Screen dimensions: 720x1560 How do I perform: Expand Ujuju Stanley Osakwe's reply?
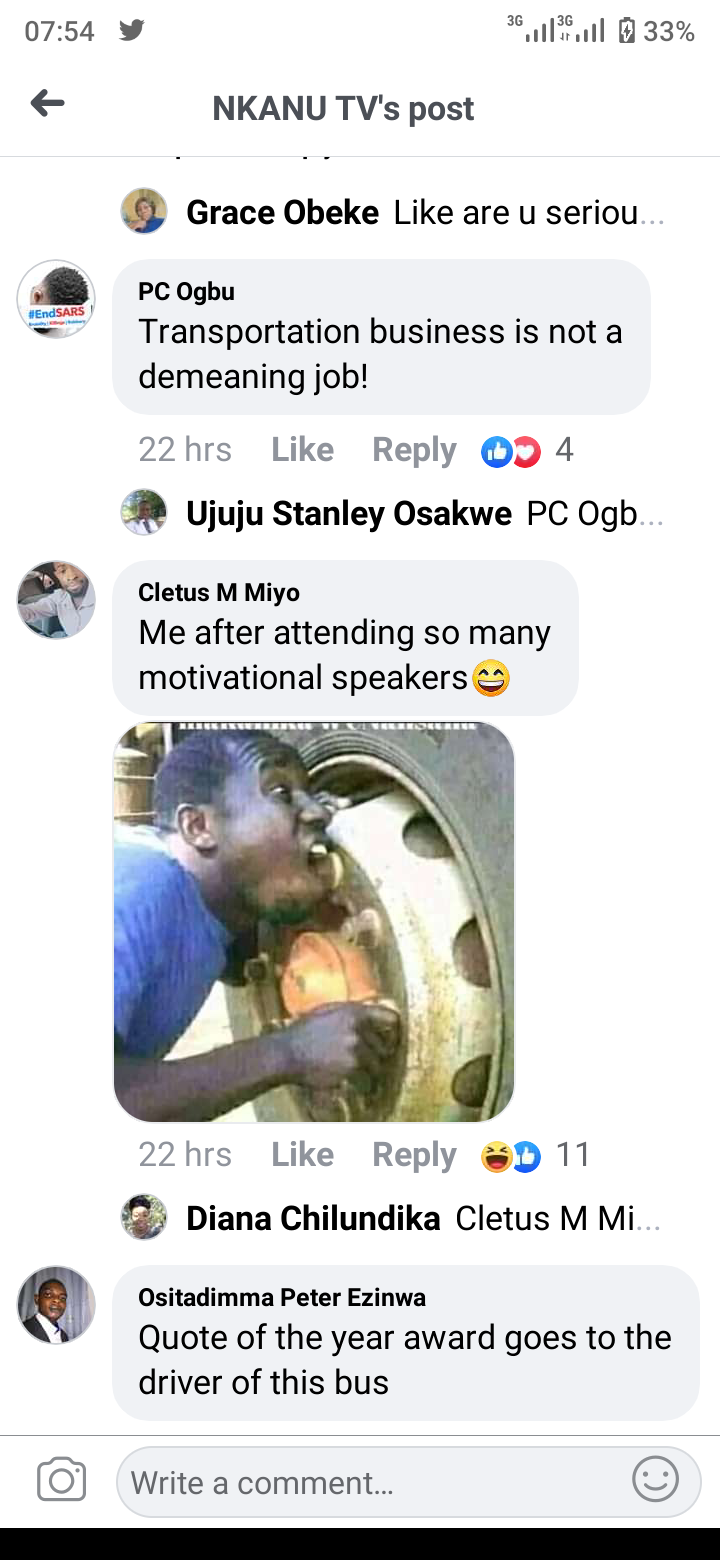pyautogui.click(x=393, y=513)
